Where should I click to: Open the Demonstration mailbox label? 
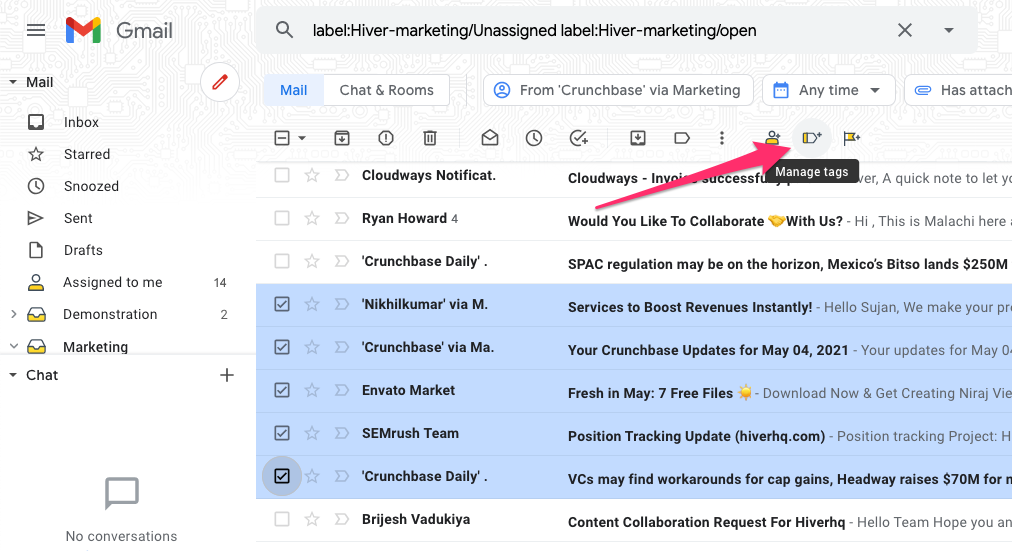(110, 314)
